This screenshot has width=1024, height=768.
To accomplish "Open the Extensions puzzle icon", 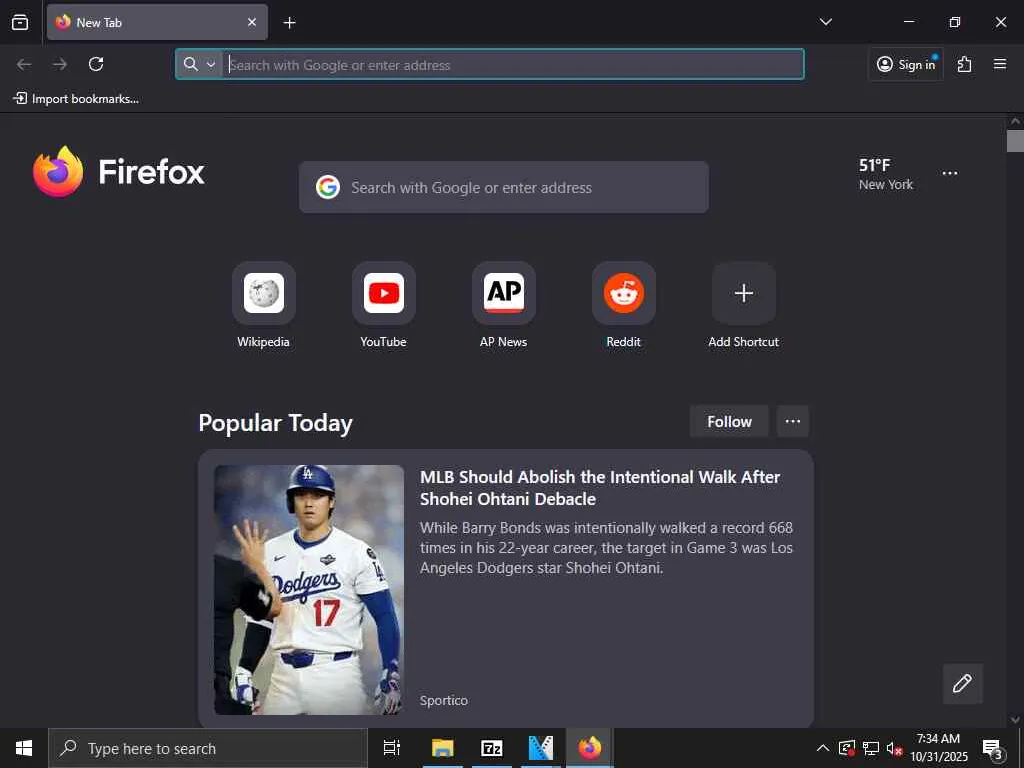I will 965,64.
